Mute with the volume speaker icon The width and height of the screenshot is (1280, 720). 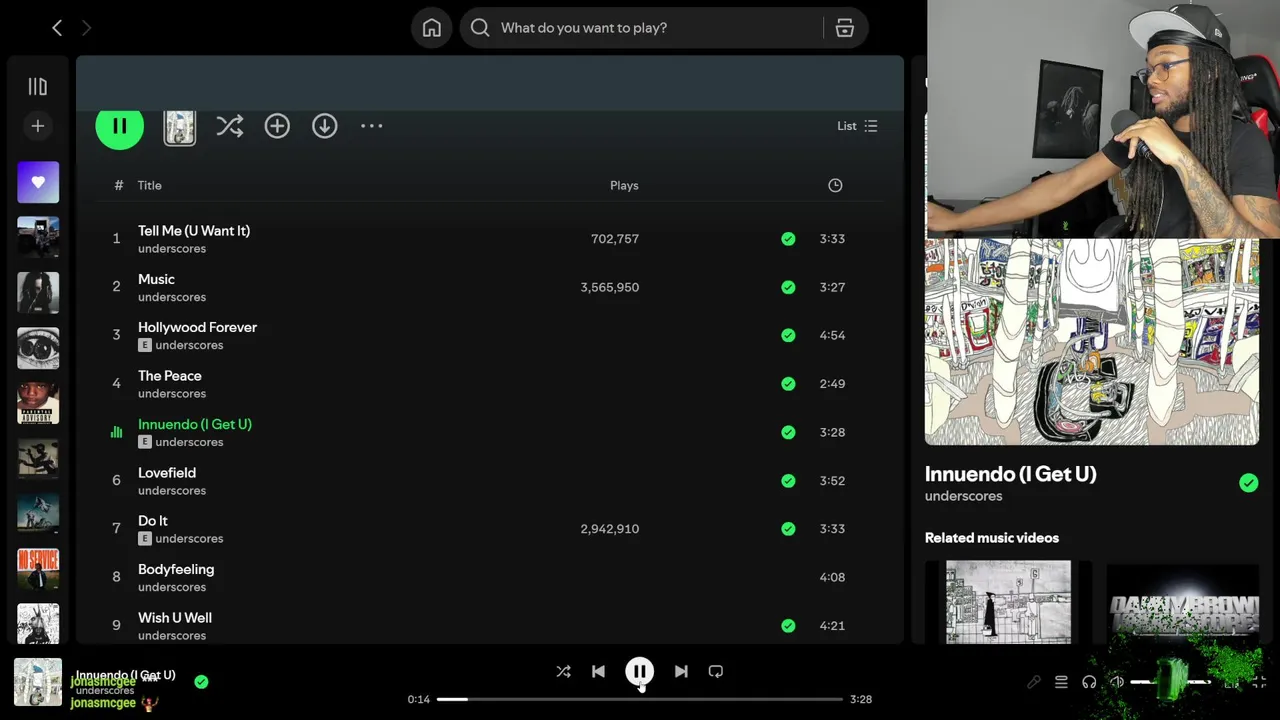point(1117,682)
